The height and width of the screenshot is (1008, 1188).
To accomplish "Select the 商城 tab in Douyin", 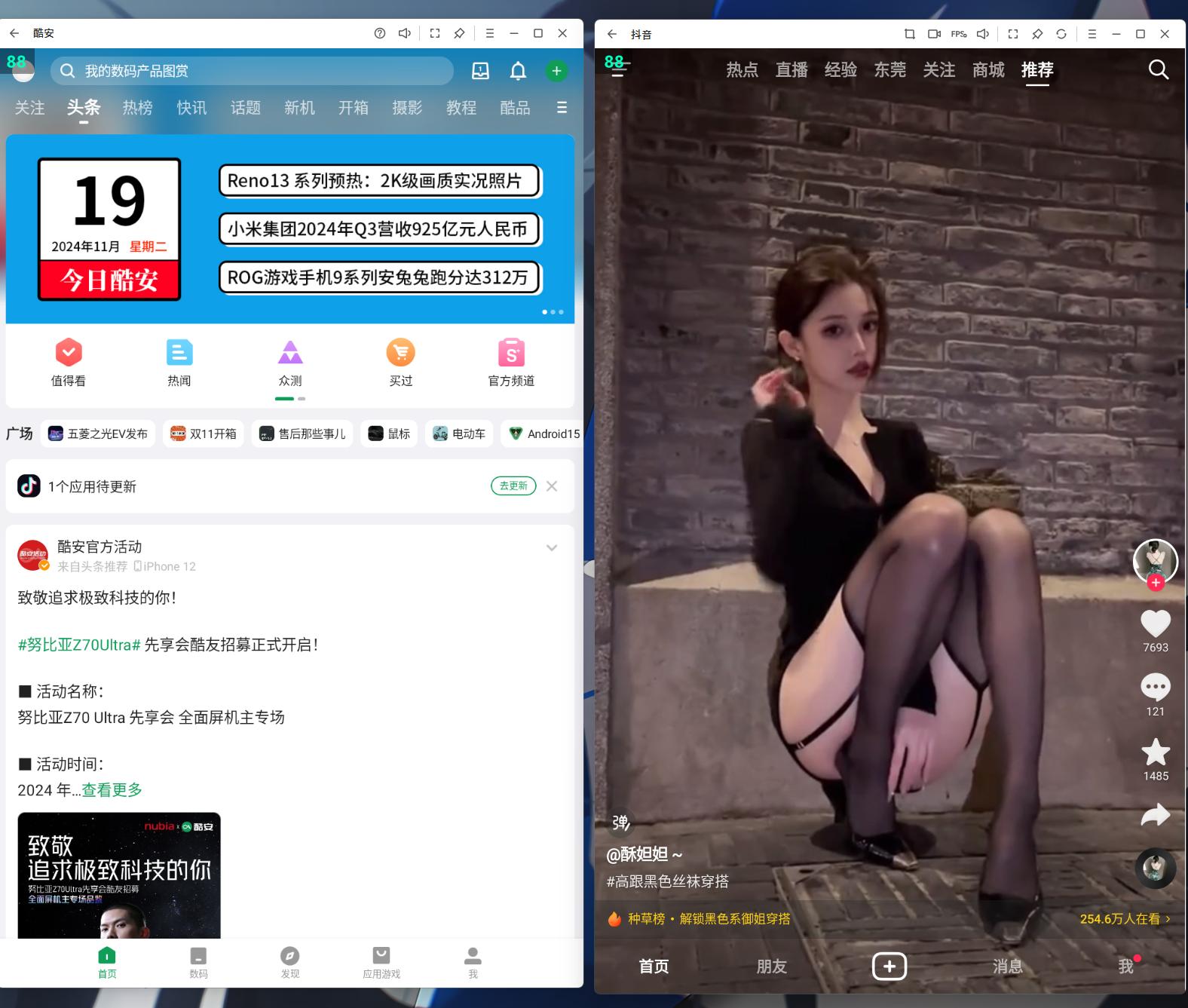I will click(x=987, y=70).
